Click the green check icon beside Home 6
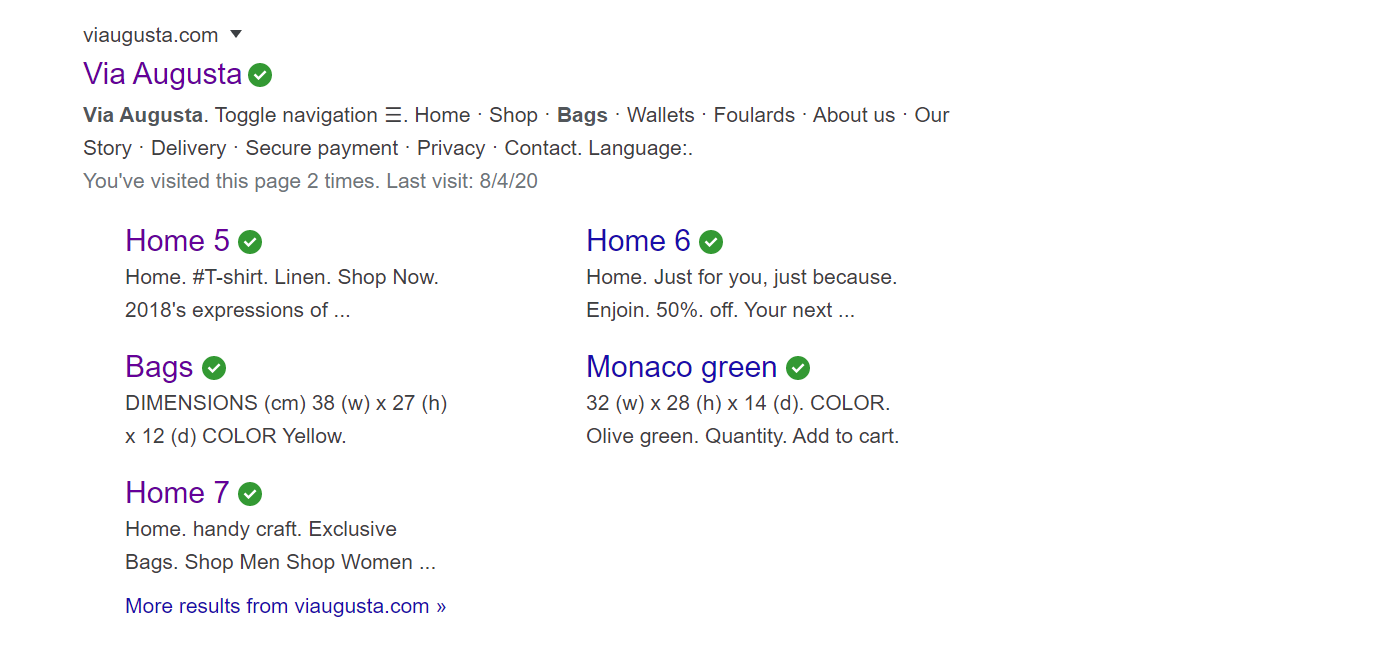Viewport: 1393px width, 651px height. (x=711, y=242)
